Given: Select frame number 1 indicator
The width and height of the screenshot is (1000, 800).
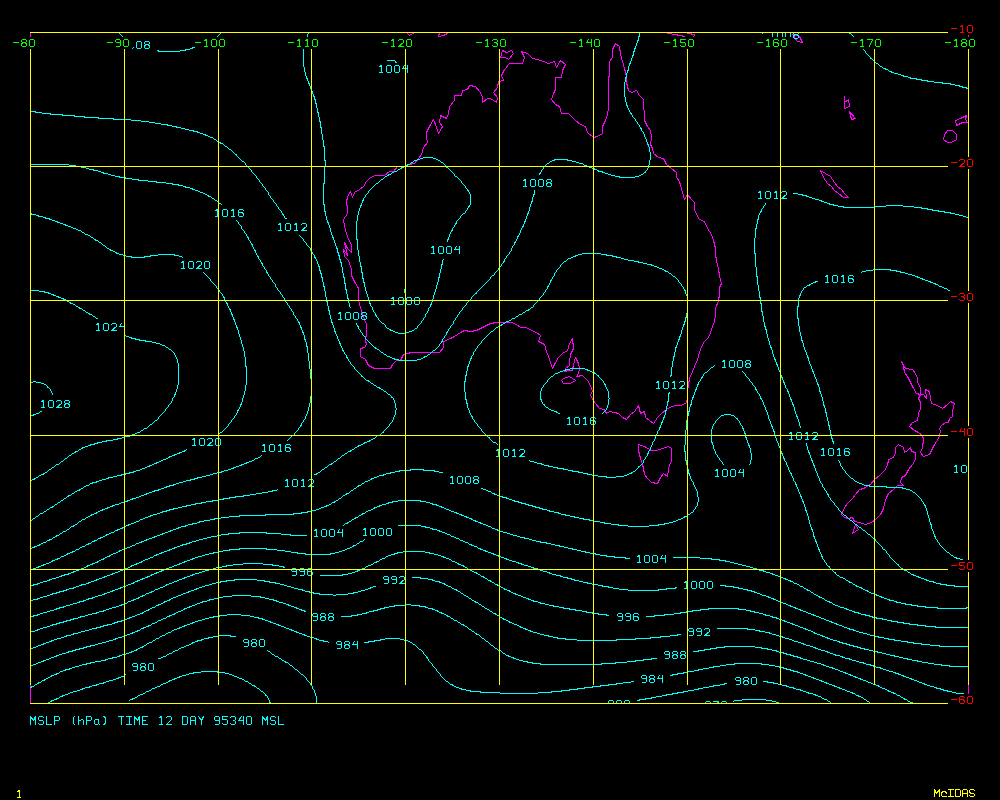Looking at the screenshot, I should [18, 793].
